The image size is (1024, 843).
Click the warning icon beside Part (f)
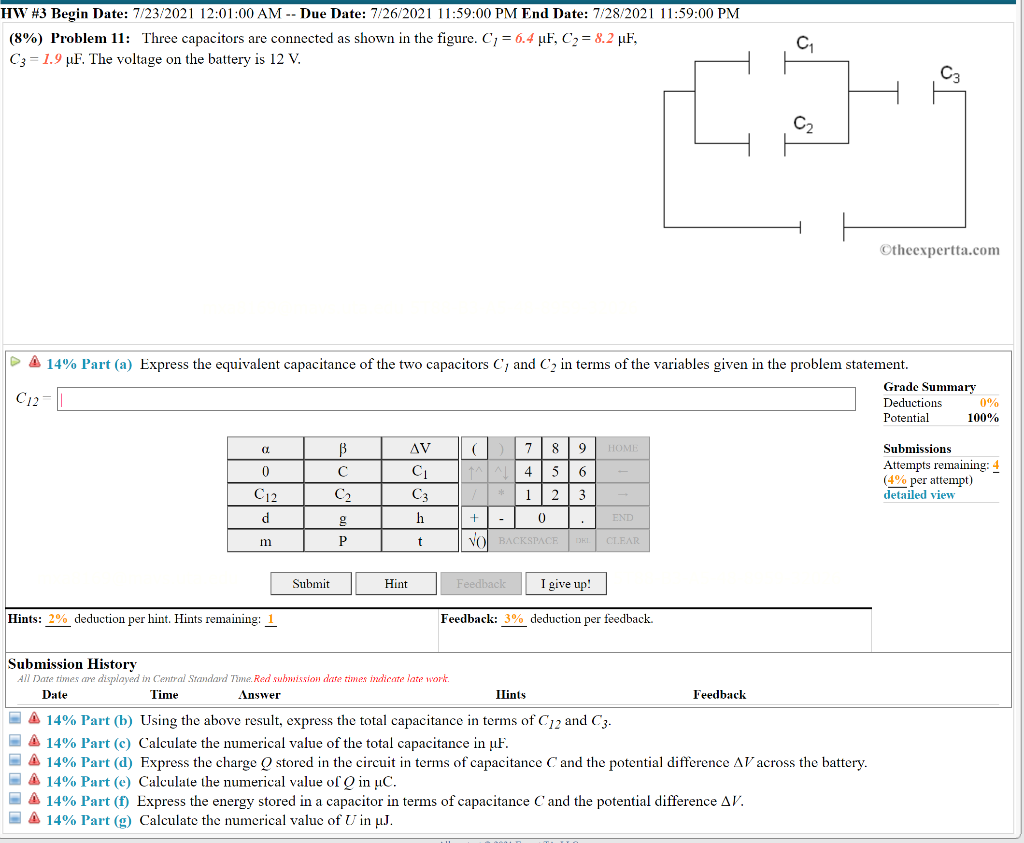pos(35,799)
